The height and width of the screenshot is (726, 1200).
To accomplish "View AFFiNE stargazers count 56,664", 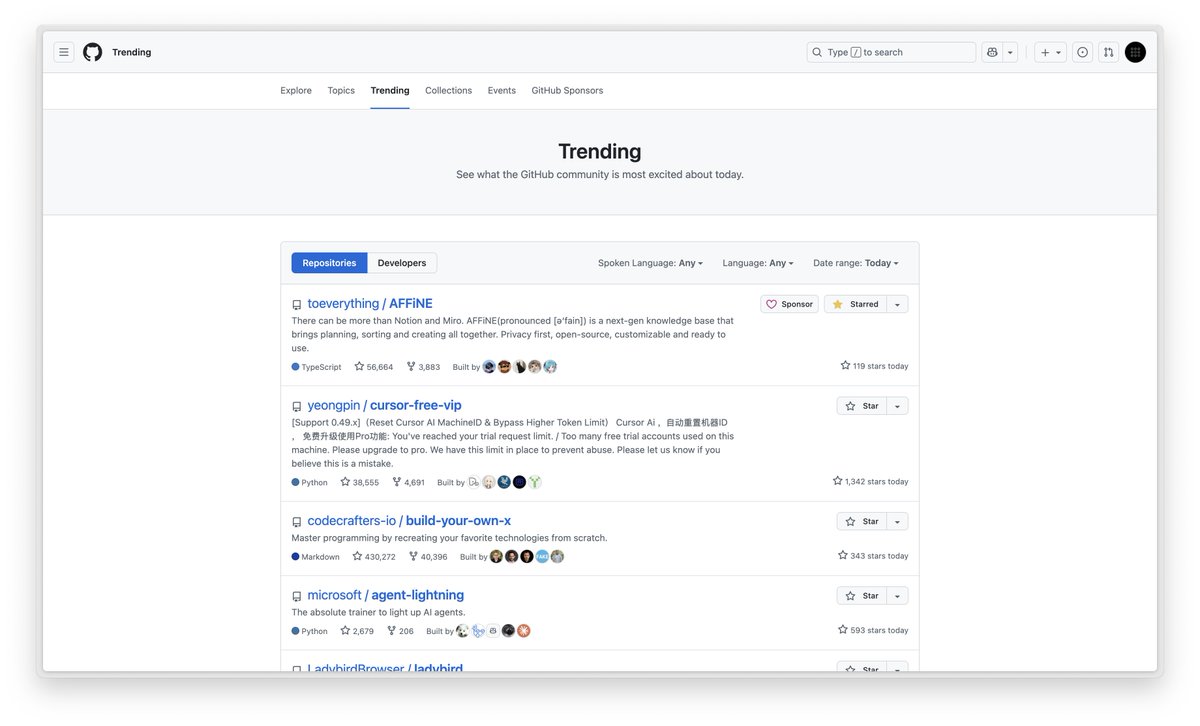I will click(374, 367).
